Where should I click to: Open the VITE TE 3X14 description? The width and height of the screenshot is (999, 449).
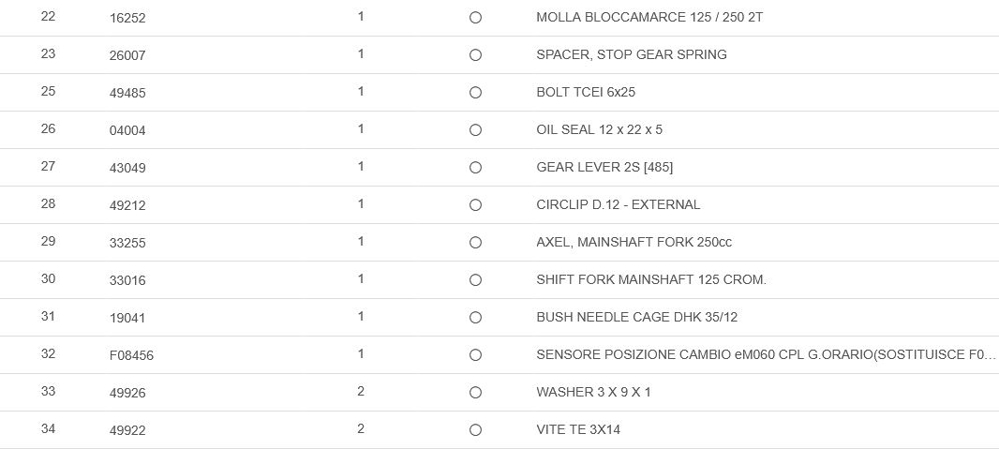click(578, 430)
